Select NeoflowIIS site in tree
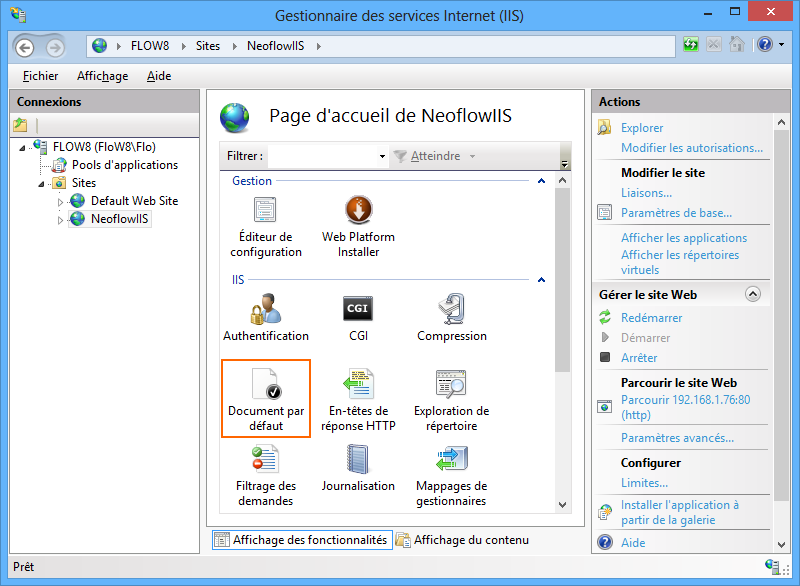 119,219
